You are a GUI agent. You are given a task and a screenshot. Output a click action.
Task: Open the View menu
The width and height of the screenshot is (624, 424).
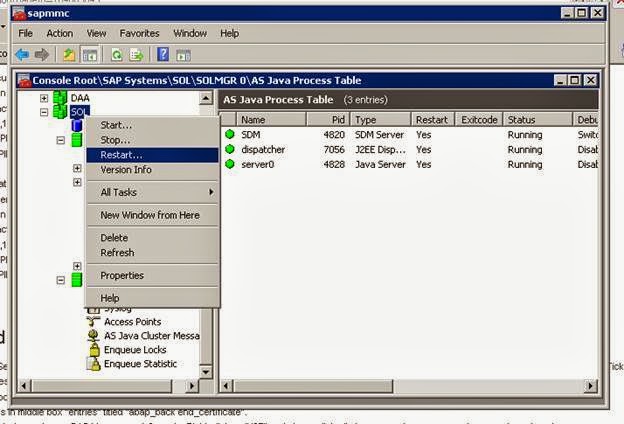click(x=96, y=33)
